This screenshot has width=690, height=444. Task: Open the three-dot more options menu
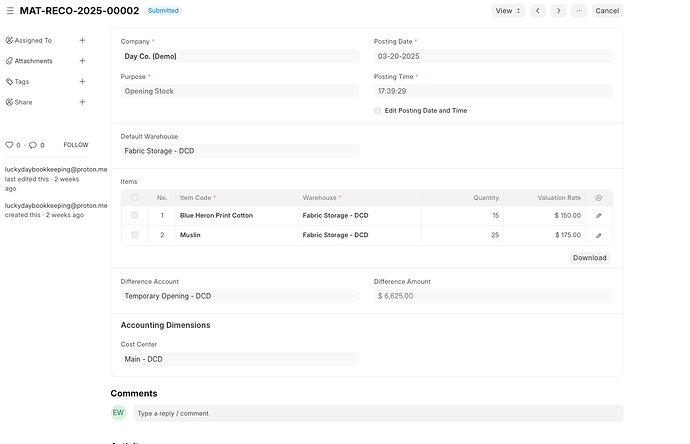click(579, 11)
